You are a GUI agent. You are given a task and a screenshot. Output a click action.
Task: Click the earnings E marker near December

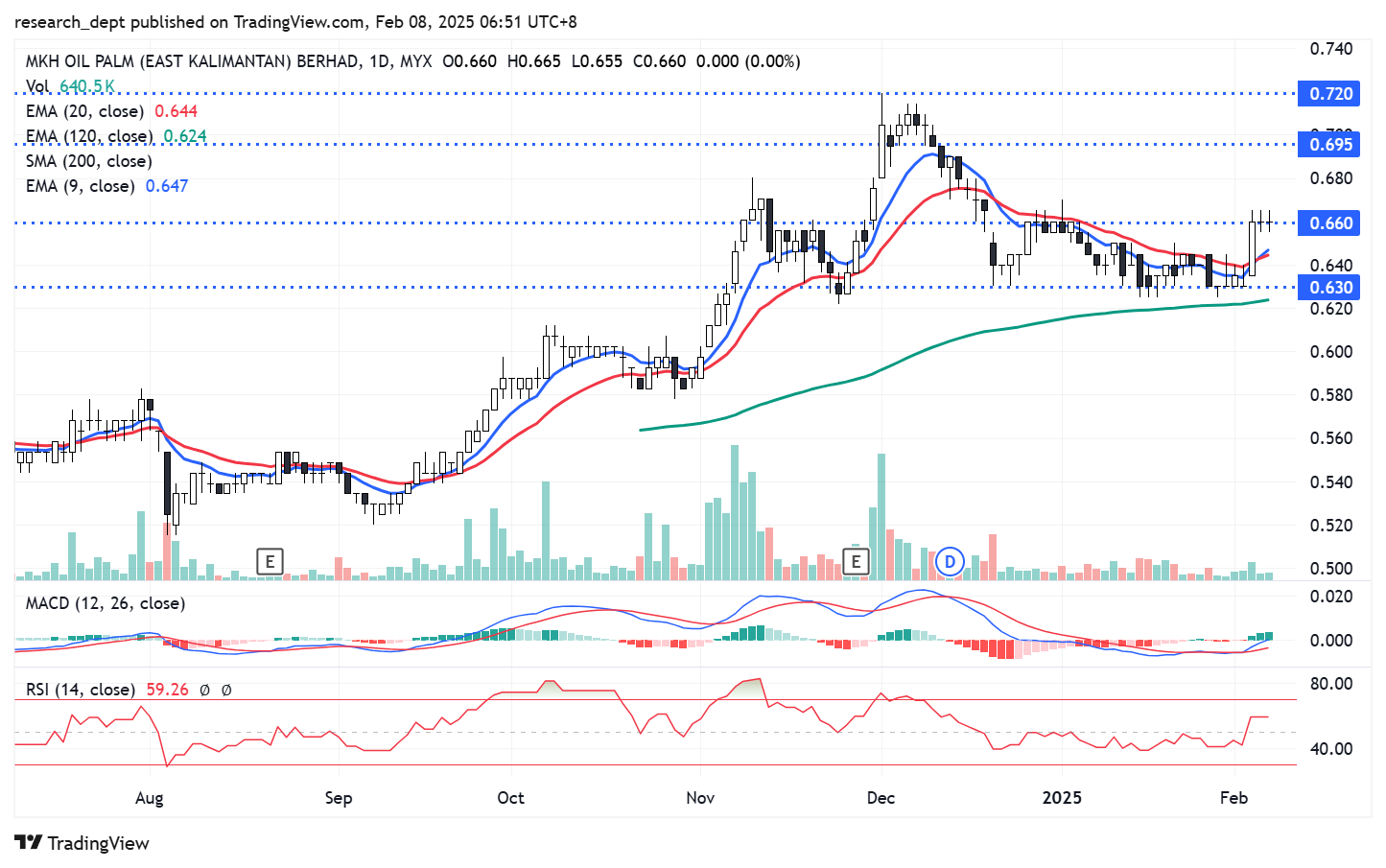coord(855,561)
